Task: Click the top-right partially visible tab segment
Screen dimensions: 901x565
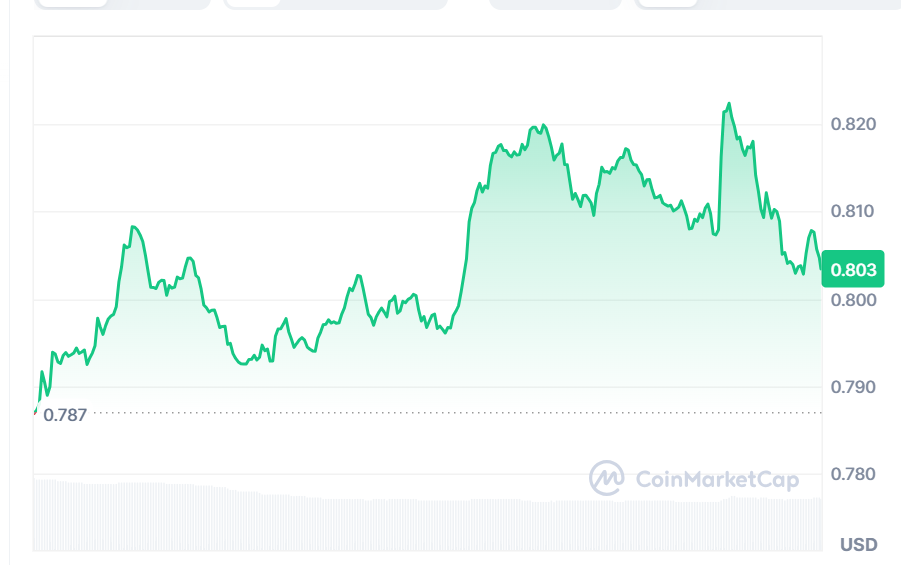Action: pyautogui.click(x=667, y=3)
